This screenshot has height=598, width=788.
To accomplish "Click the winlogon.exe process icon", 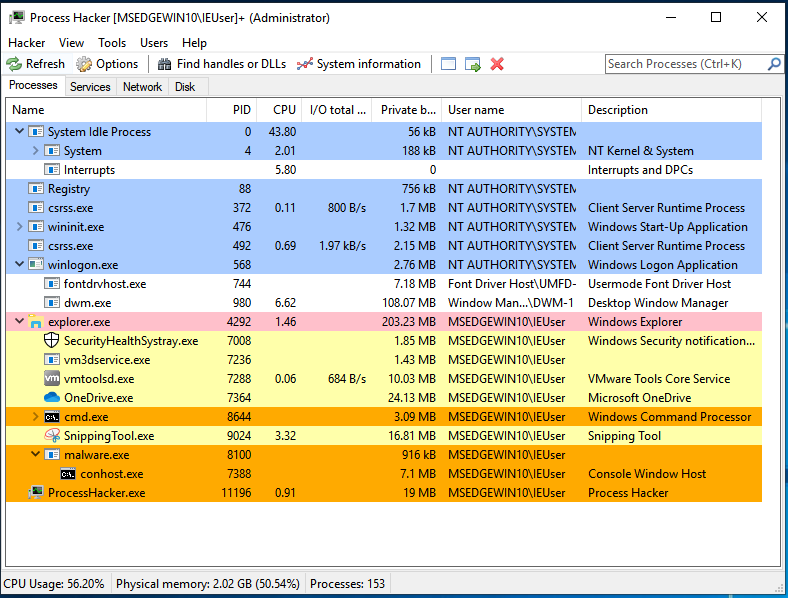I will pos(36,264).
